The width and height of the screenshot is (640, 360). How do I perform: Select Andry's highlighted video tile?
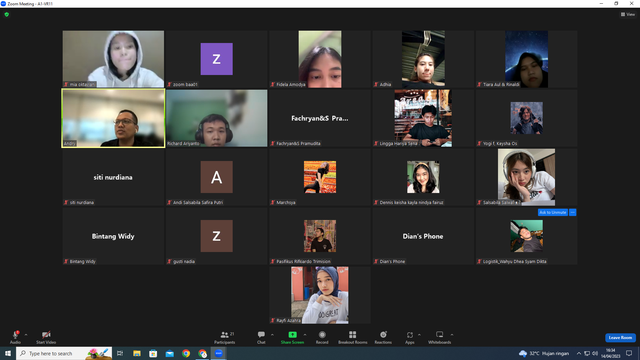113,118
